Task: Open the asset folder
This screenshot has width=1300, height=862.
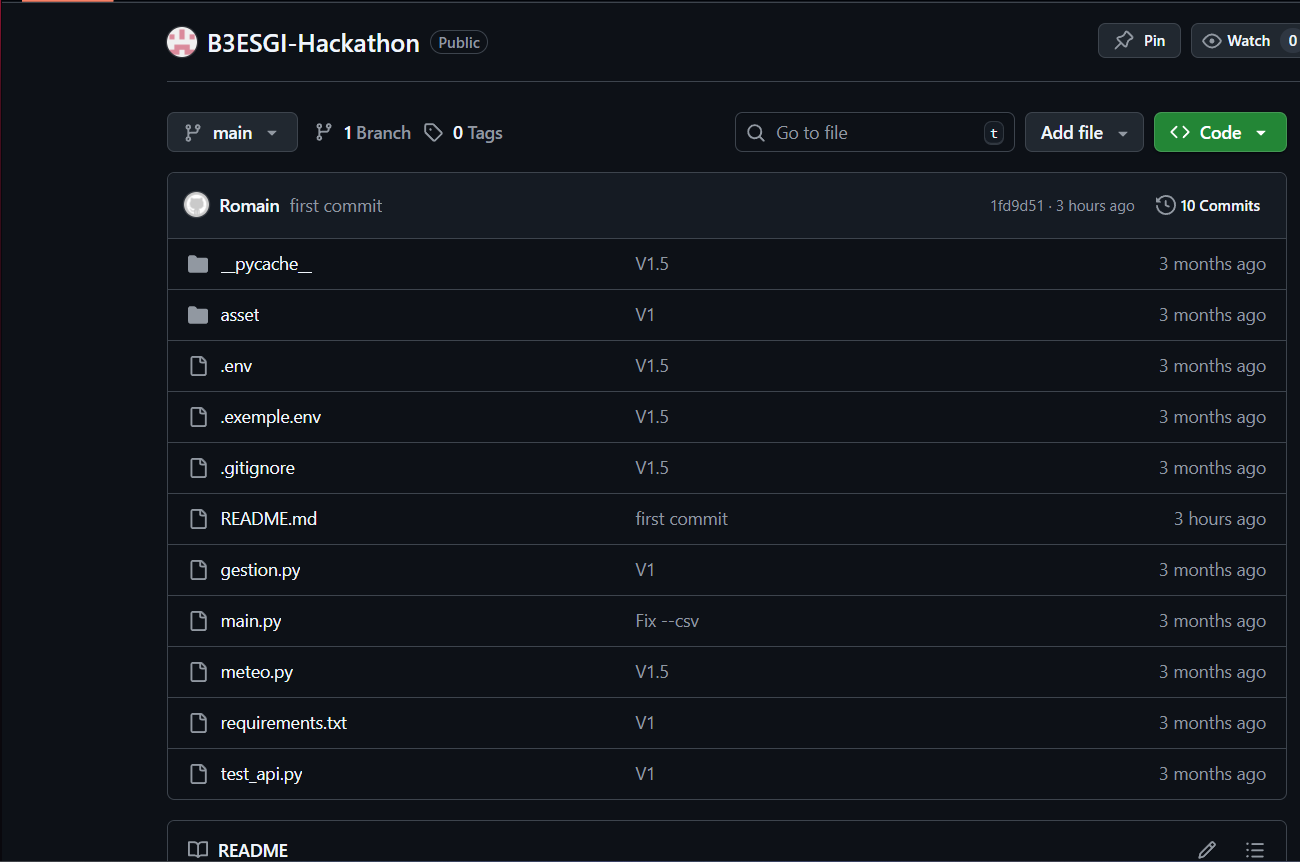Action: coord(240,315)
